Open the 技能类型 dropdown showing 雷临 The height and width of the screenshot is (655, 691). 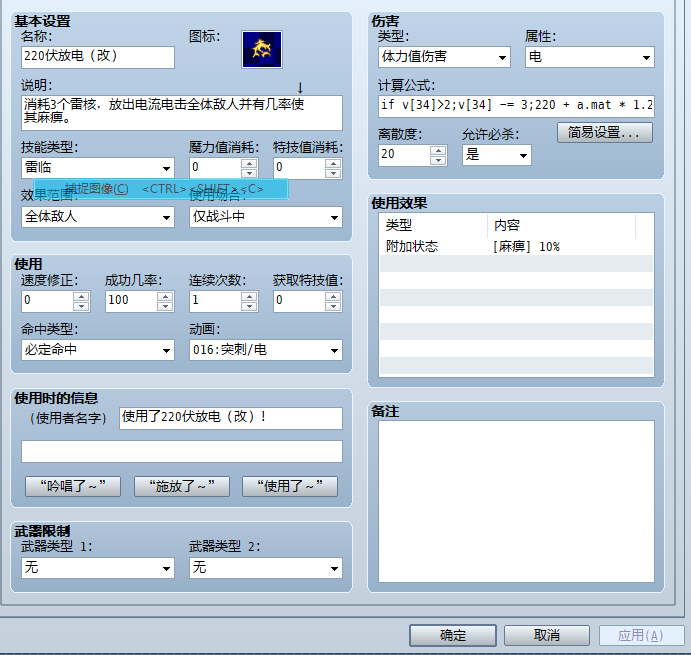coord(98,168)
